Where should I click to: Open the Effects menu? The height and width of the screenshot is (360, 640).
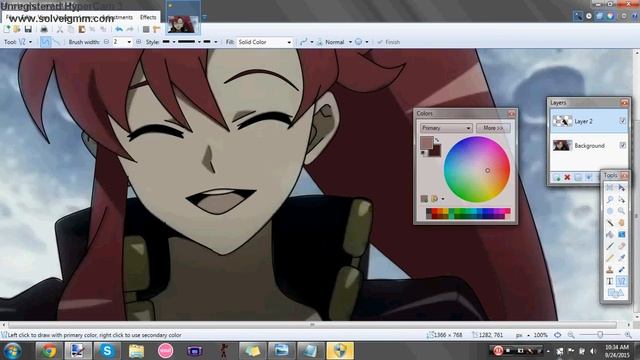coord(148,17)
